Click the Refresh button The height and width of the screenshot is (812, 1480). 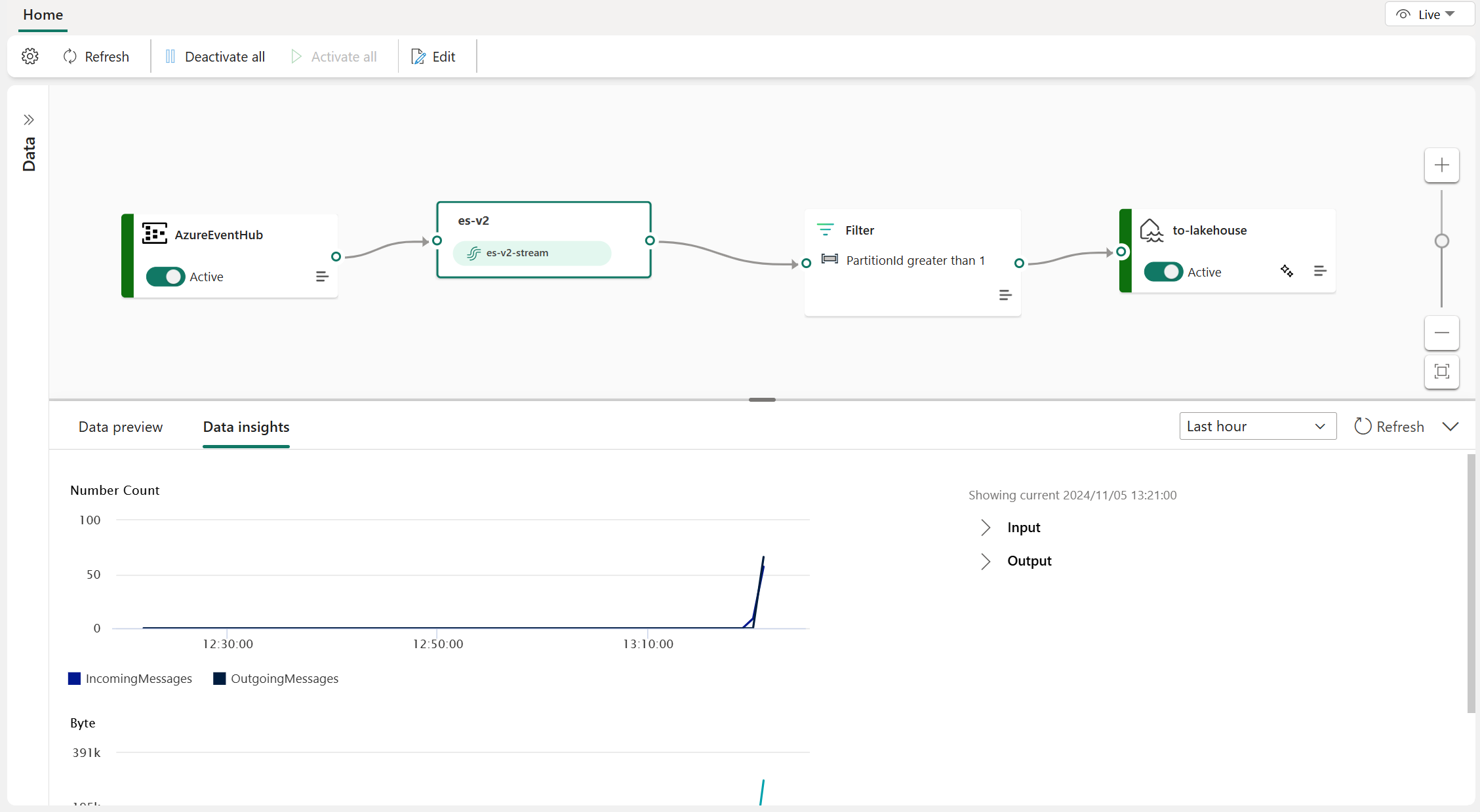96,56
